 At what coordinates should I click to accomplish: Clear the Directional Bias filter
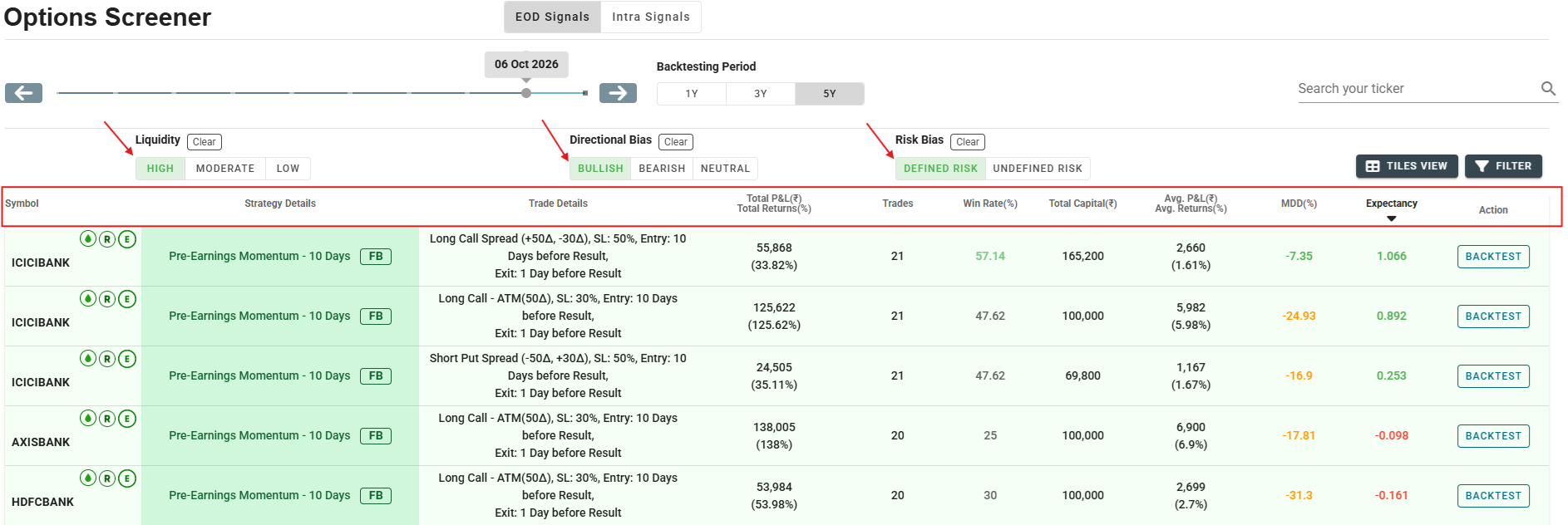(676, 142)
